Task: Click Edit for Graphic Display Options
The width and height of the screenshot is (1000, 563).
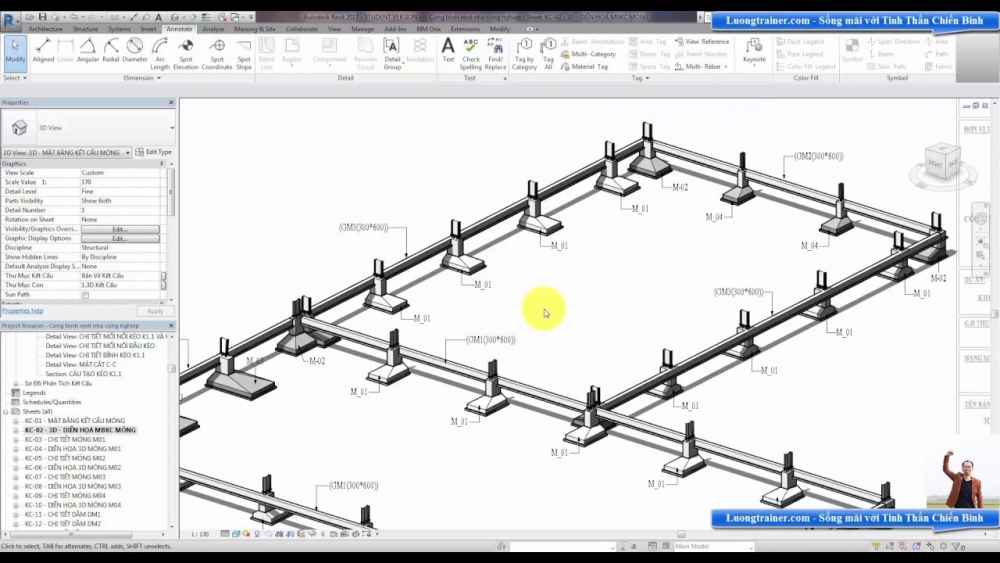Action: point(120,238)
